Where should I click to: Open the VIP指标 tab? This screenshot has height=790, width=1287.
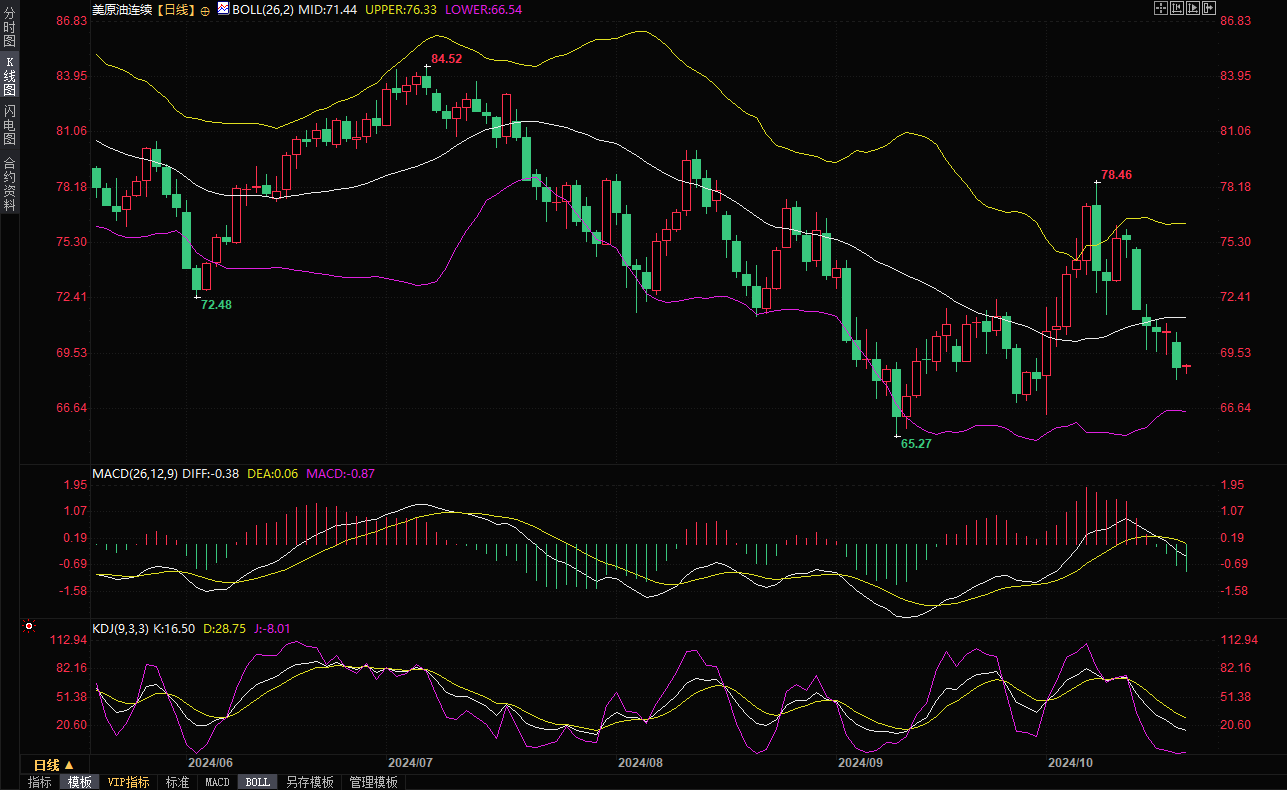pyautogui.click(x=128, y=782)
